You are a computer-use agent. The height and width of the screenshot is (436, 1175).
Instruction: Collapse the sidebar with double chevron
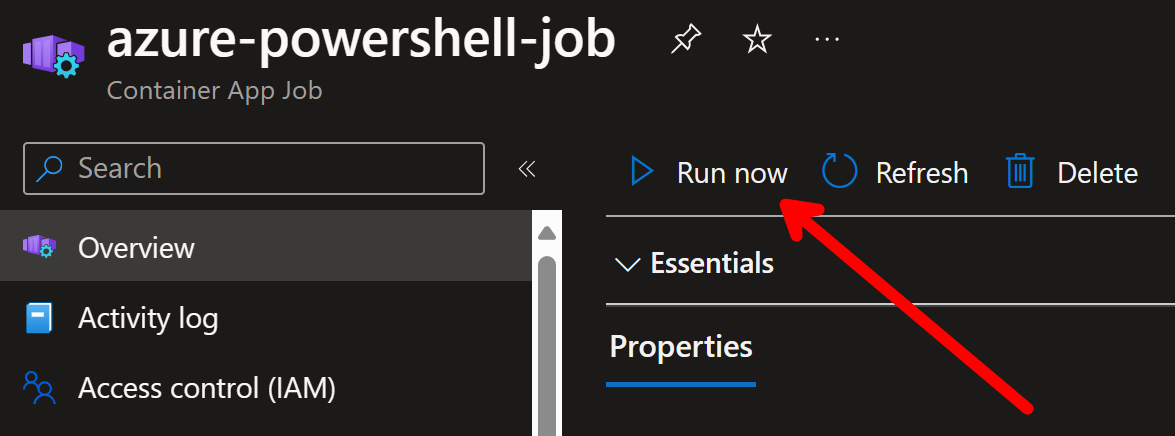[527, 169]
